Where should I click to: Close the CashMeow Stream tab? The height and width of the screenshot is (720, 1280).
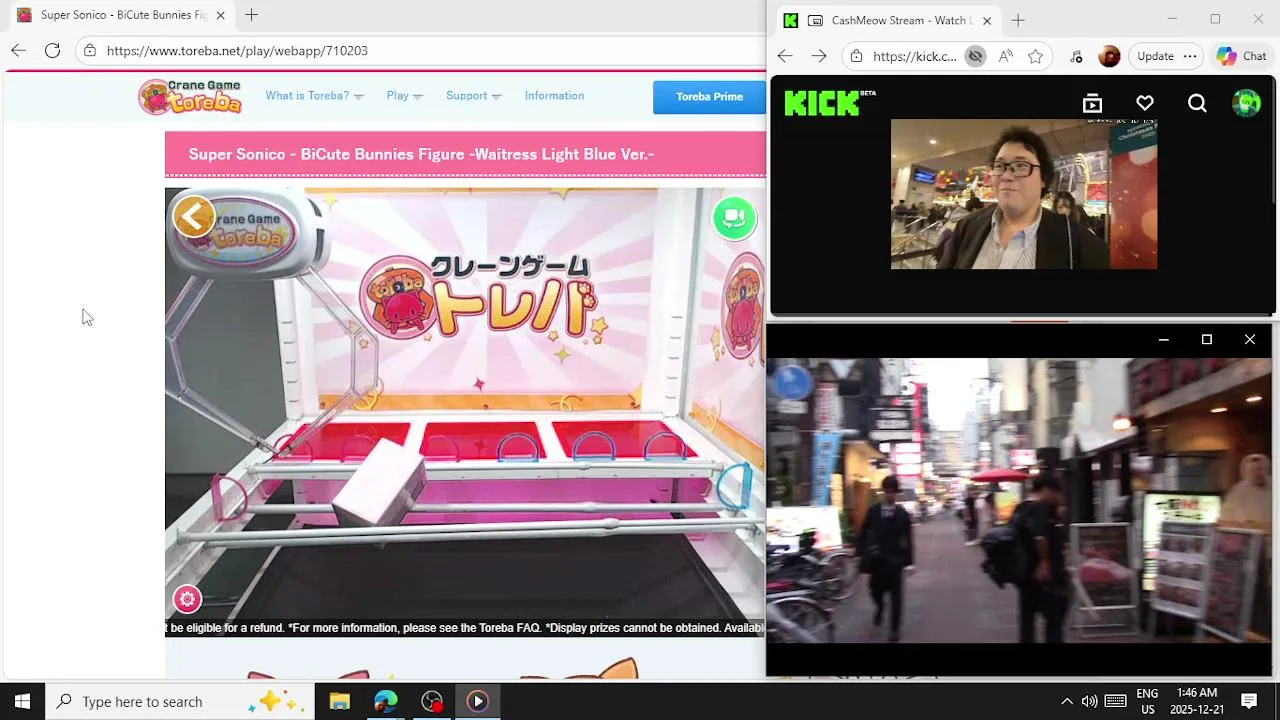[x=987, y=20]
